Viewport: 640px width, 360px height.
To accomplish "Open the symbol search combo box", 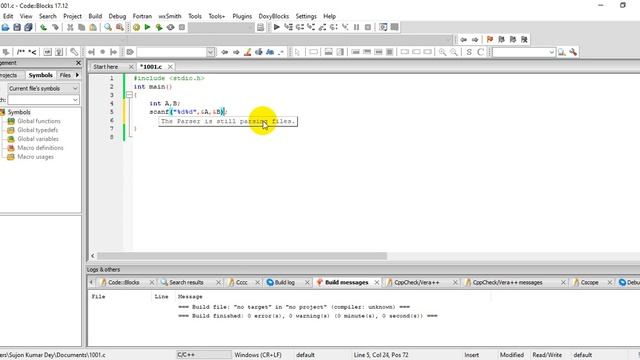I will click(43, 100).
